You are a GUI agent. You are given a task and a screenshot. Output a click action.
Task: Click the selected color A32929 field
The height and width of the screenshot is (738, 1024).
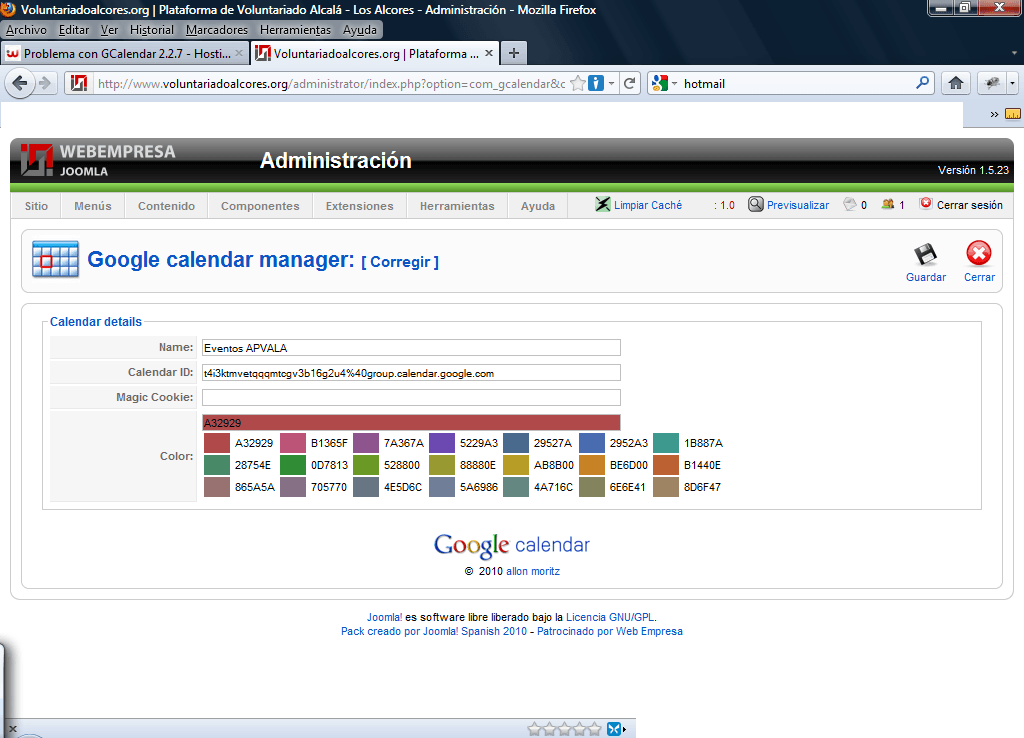411,423
